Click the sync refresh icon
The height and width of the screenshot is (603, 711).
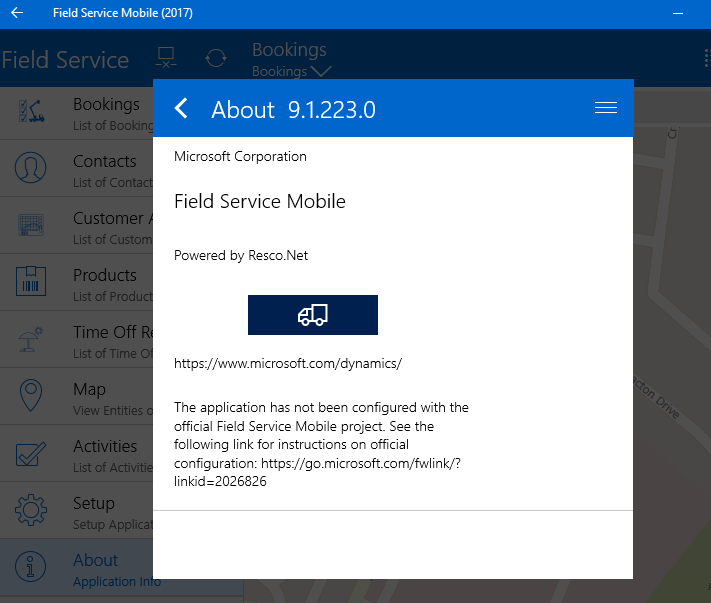[x=216, y=58]
